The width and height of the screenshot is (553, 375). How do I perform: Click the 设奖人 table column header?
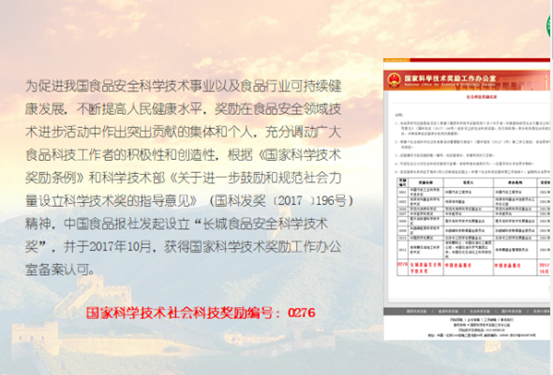[x=468, y=182]
